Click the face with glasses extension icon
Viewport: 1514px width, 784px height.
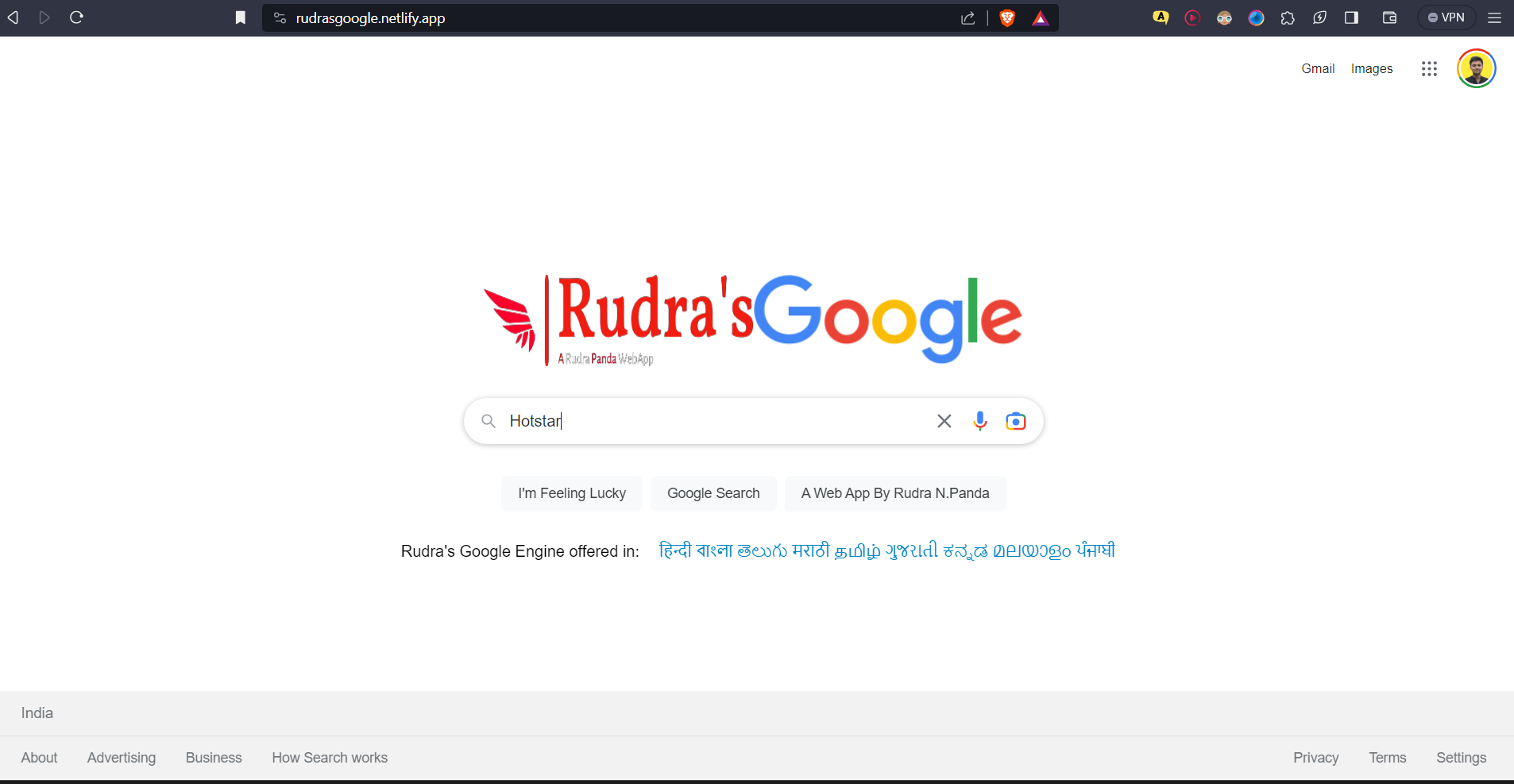tap(1224, 17)
